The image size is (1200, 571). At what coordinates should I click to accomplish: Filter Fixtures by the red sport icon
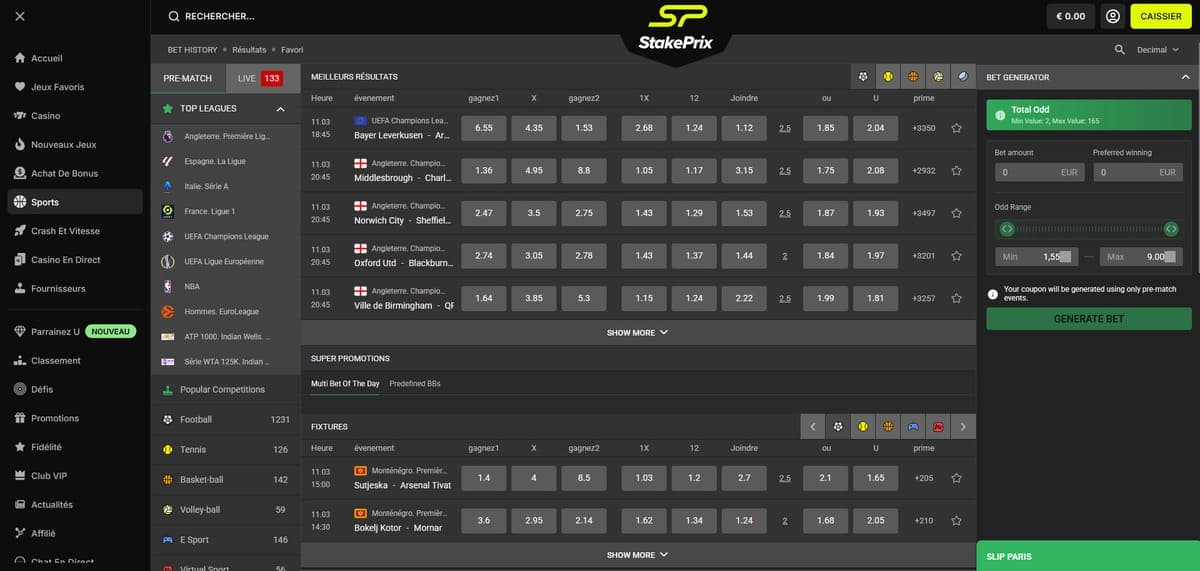[938, 426]
